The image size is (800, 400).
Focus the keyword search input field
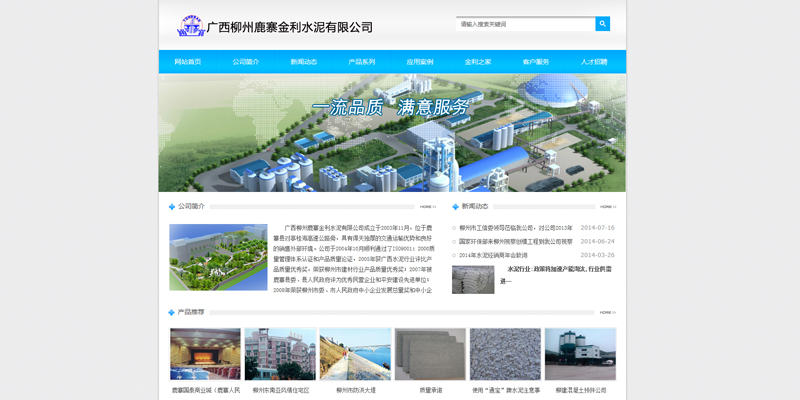[x=525, y=24]
